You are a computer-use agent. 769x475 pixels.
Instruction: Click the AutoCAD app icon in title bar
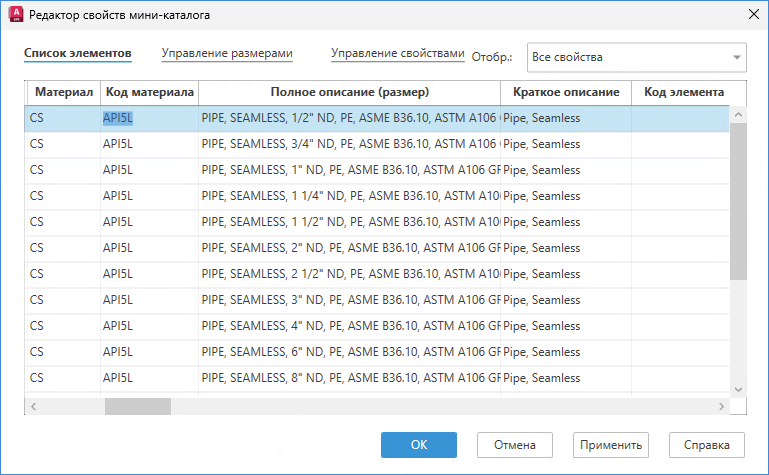14,14
